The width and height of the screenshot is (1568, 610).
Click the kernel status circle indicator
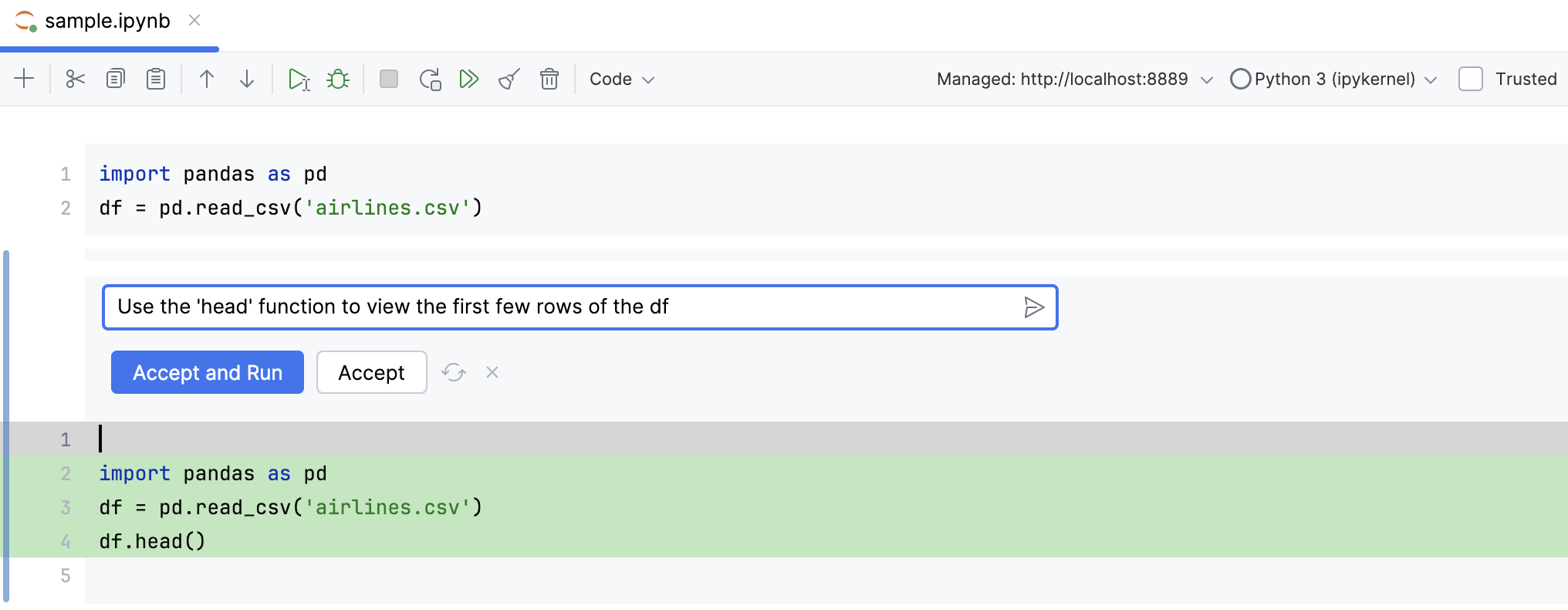coord(1241,78)
